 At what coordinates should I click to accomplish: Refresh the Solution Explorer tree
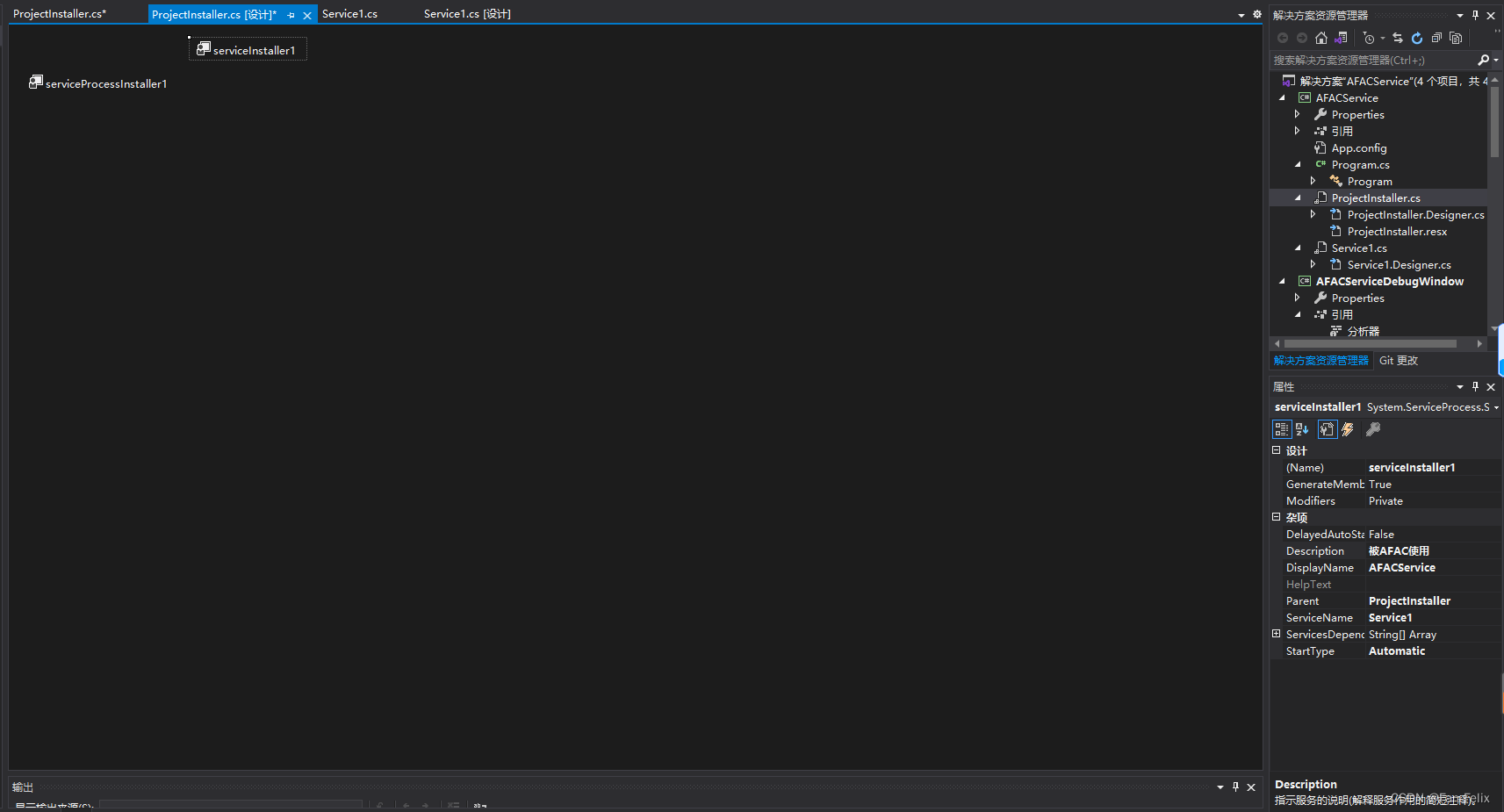1417,38
